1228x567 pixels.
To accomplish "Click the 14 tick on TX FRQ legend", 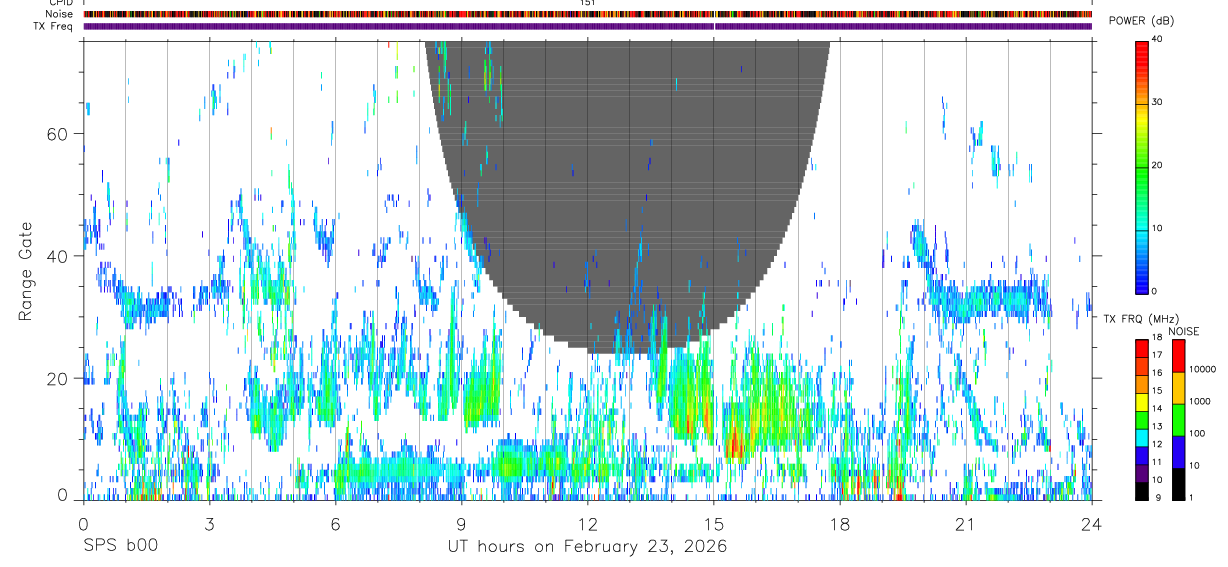I will click(1157, 409).
